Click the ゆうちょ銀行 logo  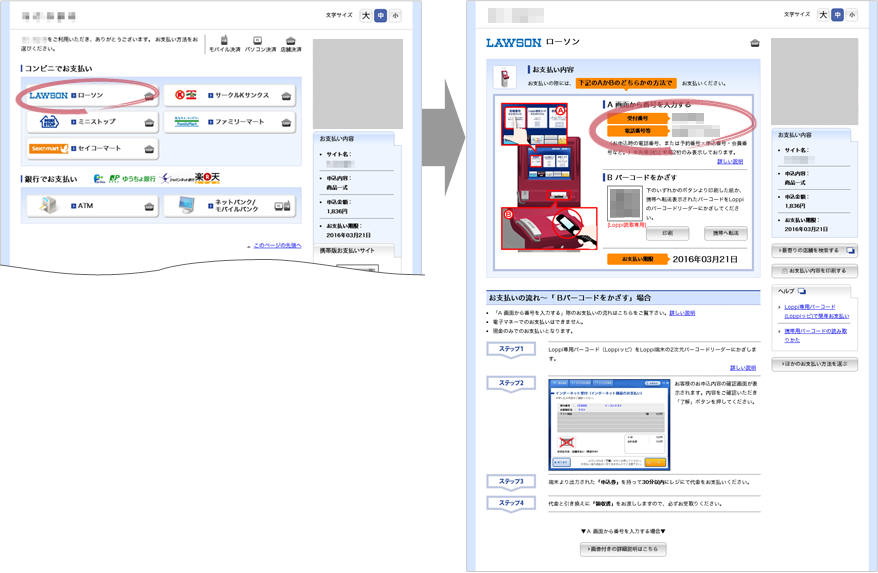pos(132,179)
